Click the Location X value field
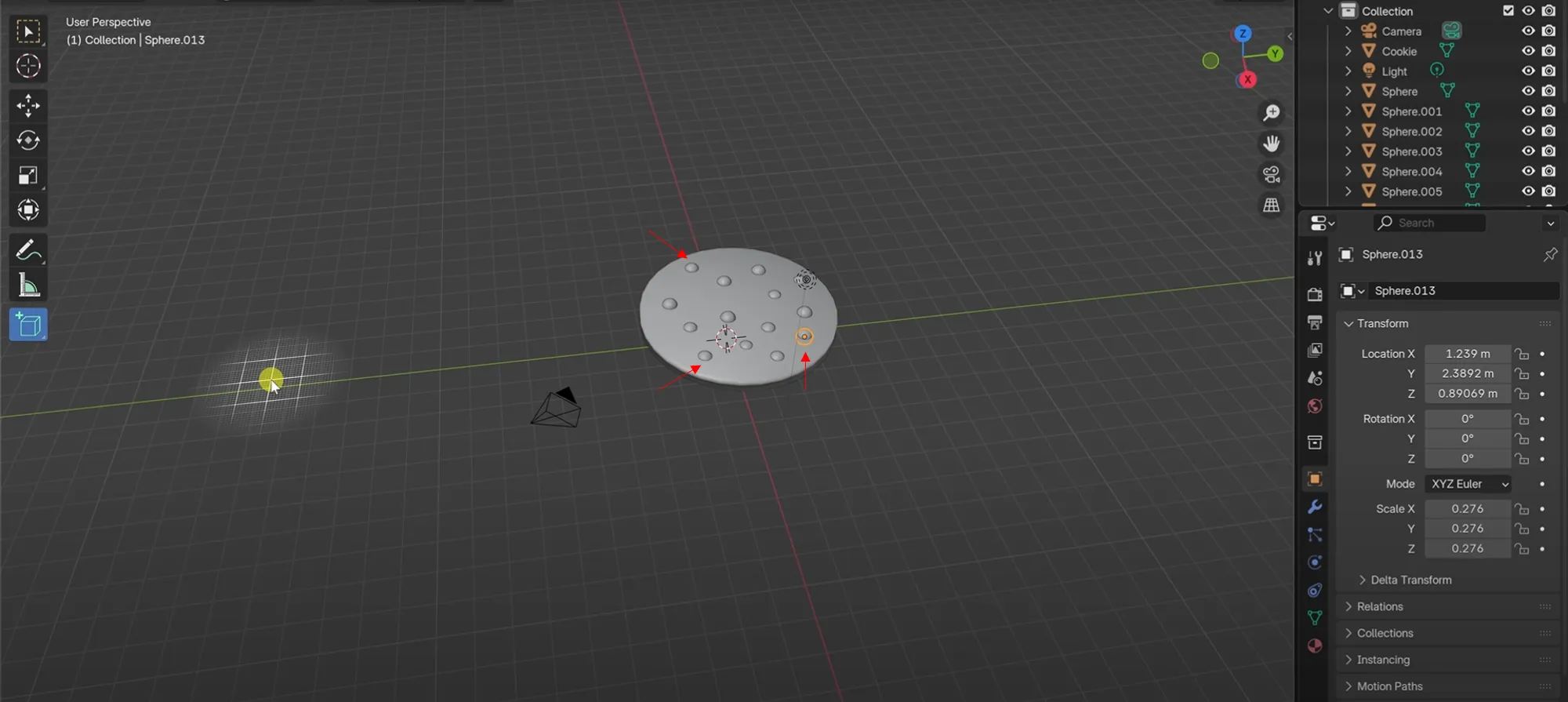This screenshot has height=702, width=1568. pyautogui.click(x=1467, y=354)
